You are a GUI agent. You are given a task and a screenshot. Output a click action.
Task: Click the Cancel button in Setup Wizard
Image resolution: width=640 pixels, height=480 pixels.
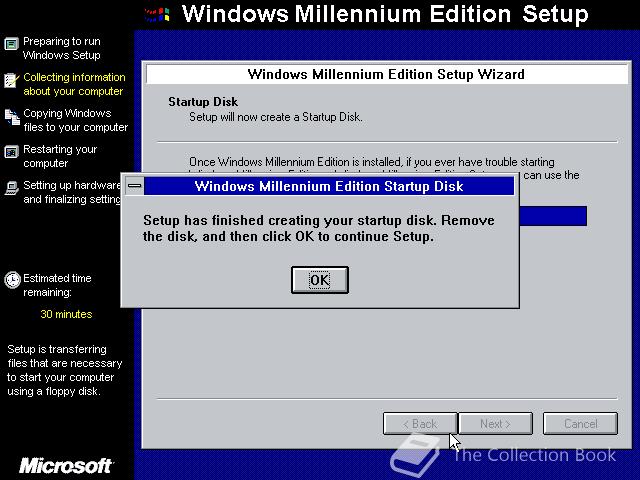pos(580,424)
